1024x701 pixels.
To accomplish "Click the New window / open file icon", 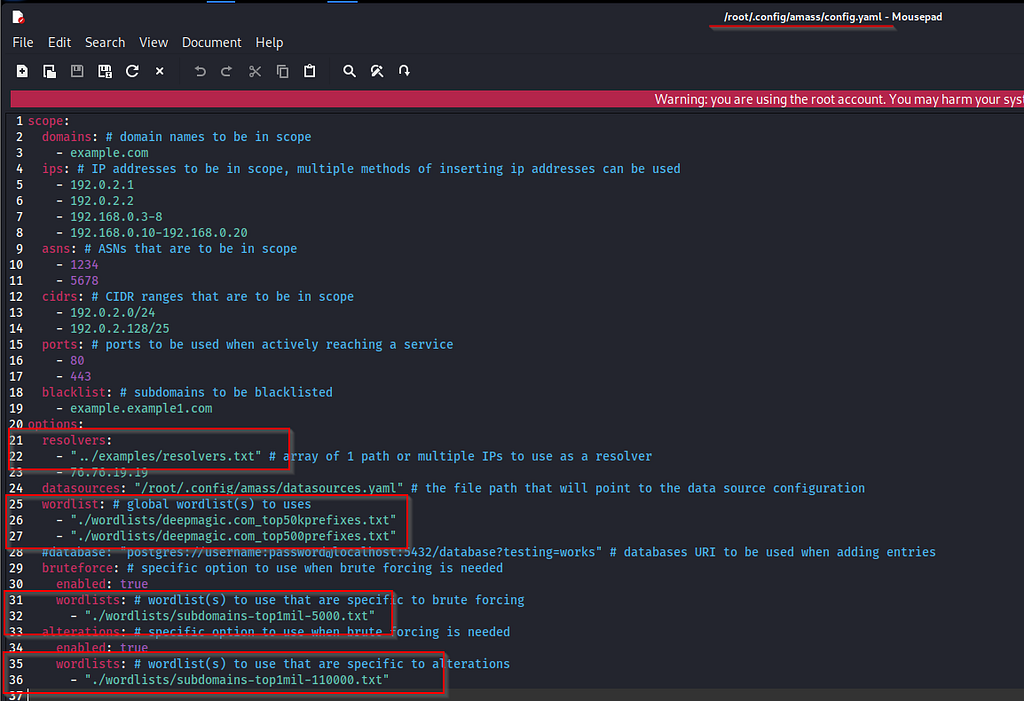I will 50,71.
